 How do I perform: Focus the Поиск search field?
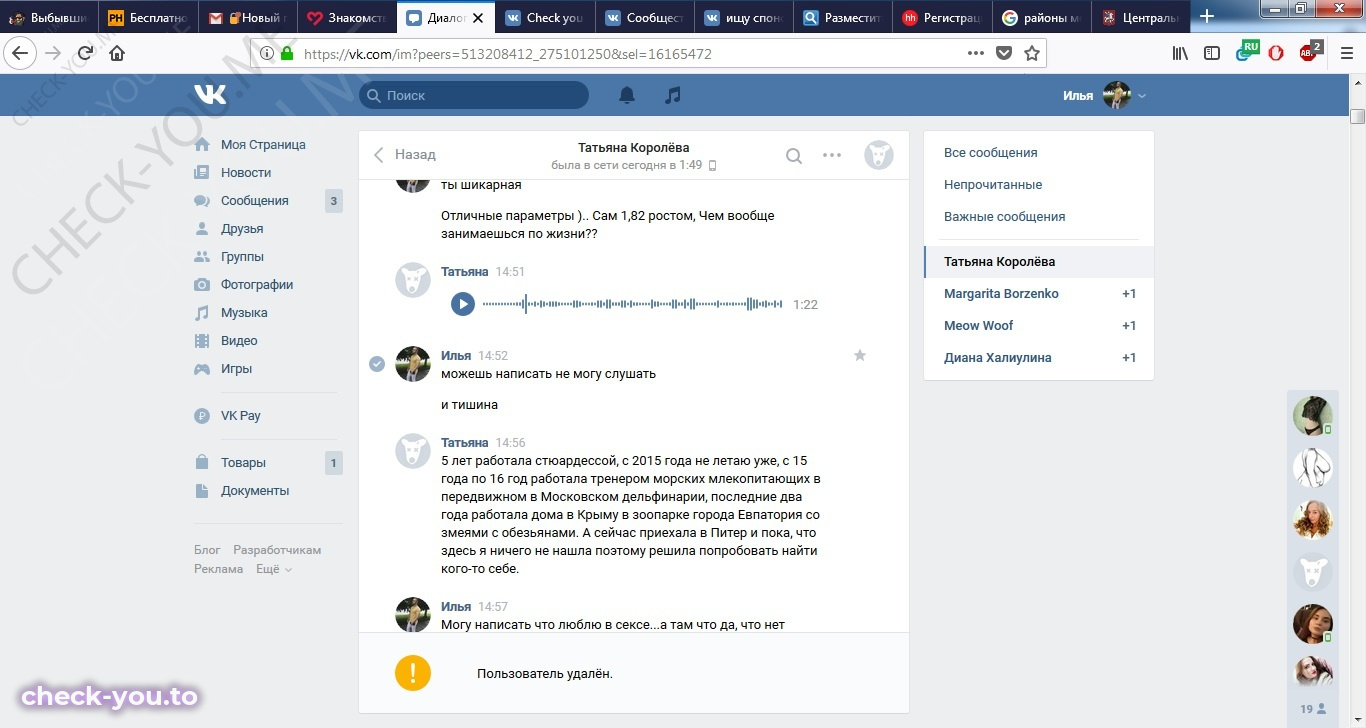474,95
